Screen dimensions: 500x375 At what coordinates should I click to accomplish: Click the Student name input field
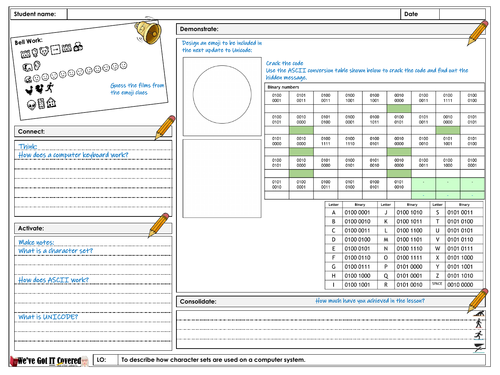233,14
